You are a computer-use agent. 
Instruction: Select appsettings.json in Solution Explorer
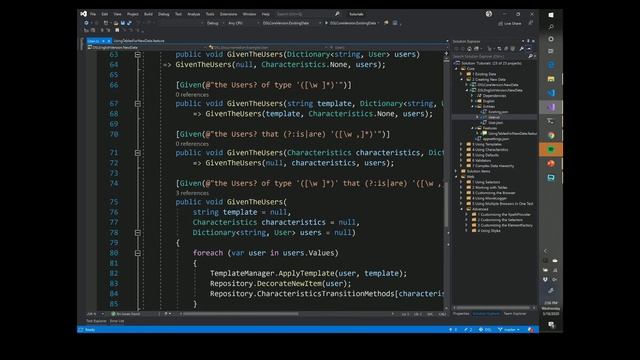pos(493,139)
